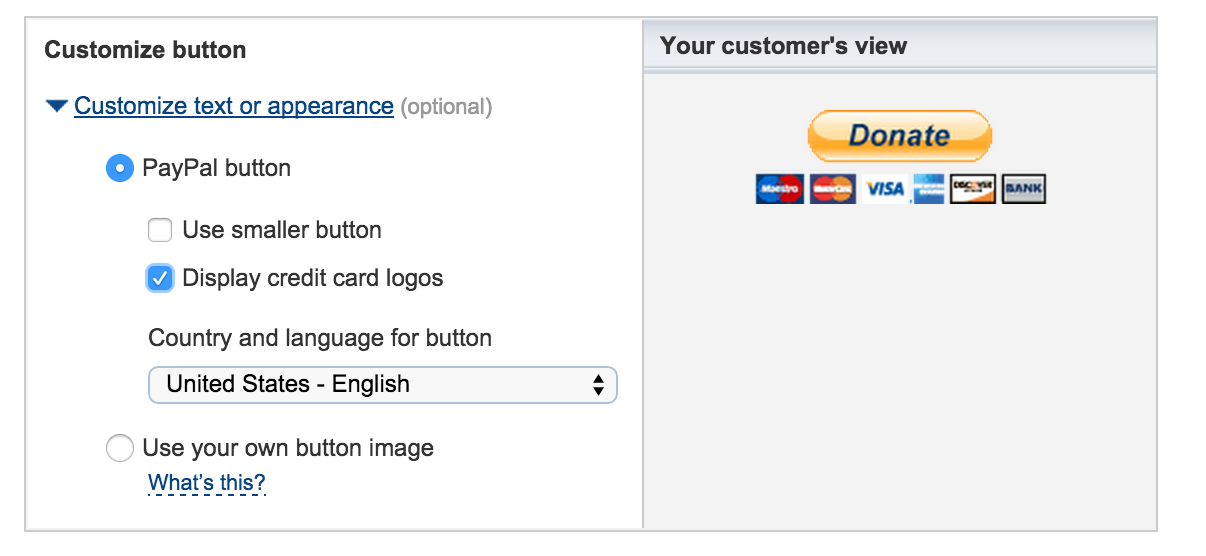Screen dimensions: 1206x556
Task: Collapse section using blue disclosure triangle
Action: click(57, 106)
